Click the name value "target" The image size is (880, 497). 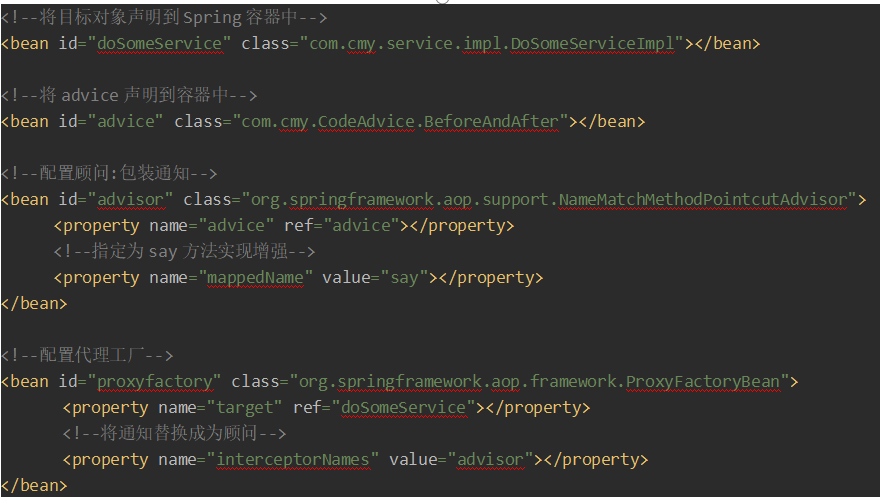click(245, 407)
